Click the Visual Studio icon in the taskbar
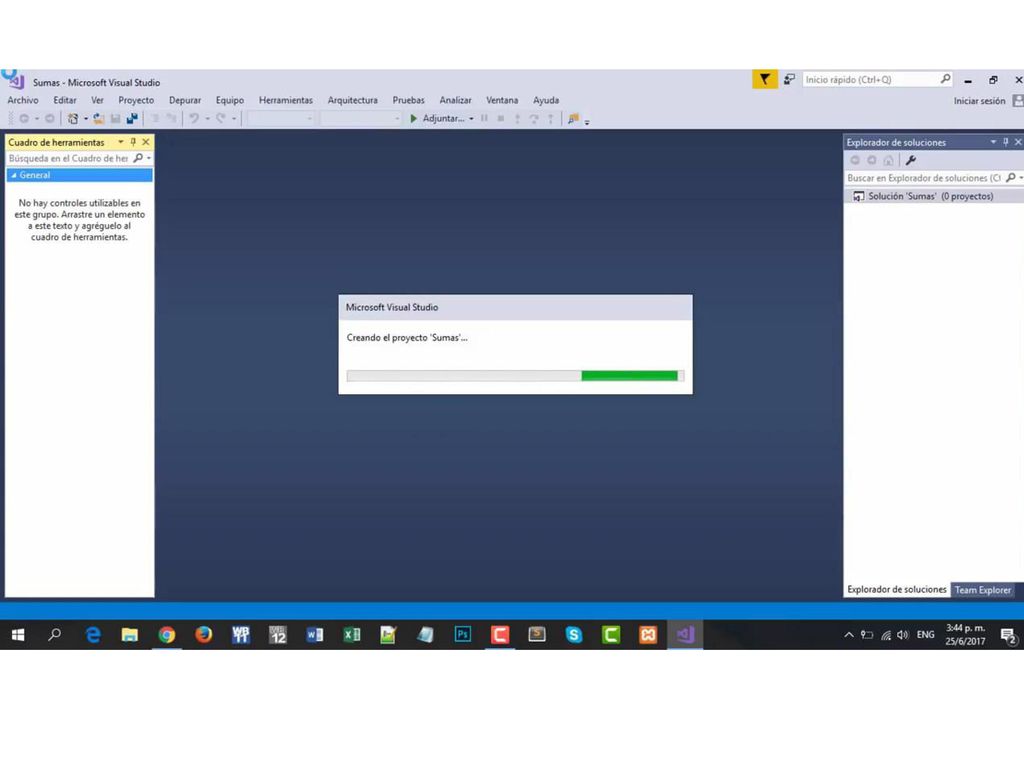1024x768 pixels. (x=685, y=634)
